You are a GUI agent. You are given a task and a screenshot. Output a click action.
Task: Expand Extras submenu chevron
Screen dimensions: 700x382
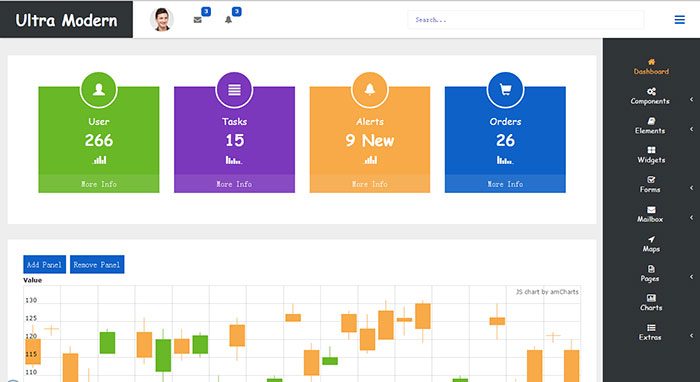pos(691,335)
